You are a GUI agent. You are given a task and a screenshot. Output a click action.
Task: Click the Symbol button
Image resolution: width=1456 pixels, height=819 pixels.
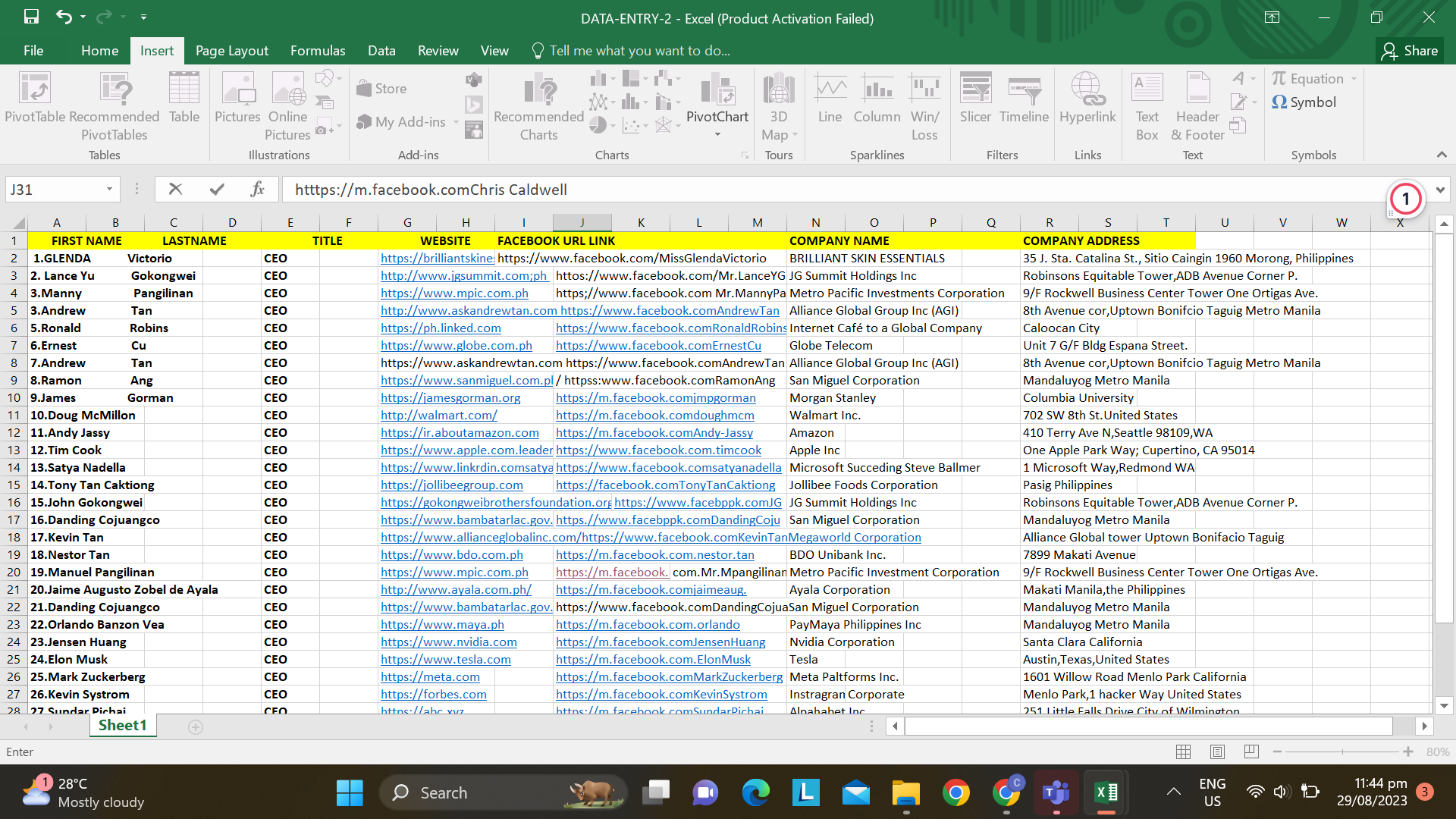[x=1304, y=102]
